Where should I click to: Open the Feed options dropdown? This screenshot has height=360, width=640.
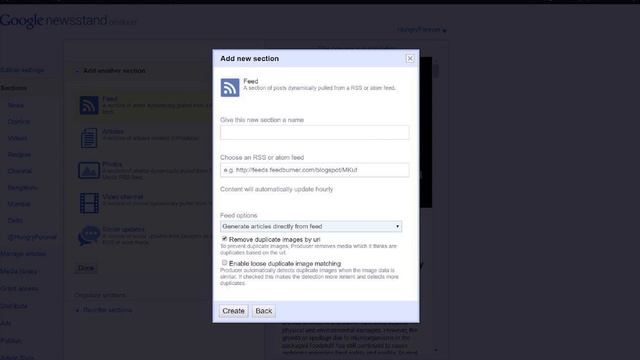tap(311, 226)
